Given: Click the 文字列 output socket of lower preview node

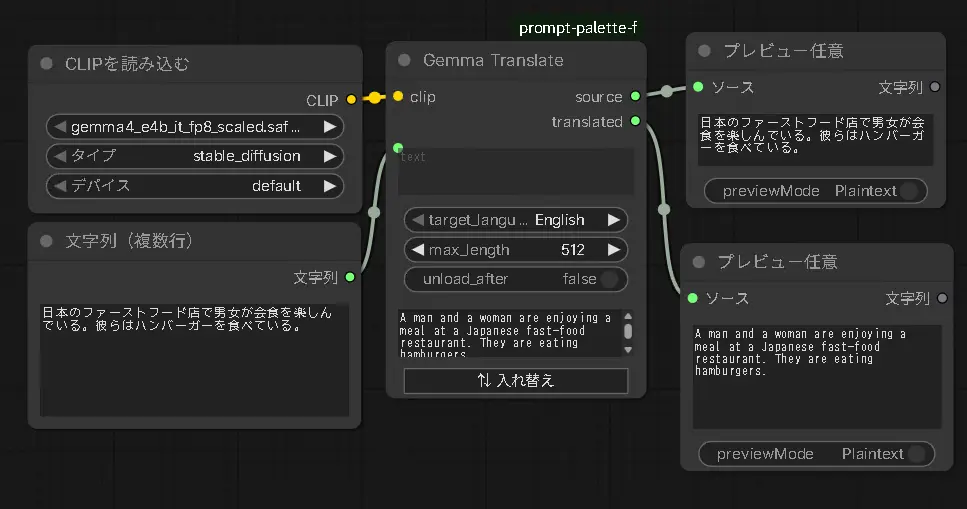Looking at the screenshot, I should coord(942,298).
